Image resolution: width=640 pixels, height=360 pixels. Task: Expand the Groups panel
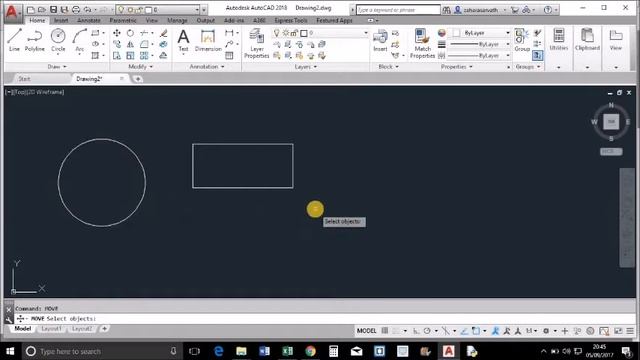pos(528,67)
